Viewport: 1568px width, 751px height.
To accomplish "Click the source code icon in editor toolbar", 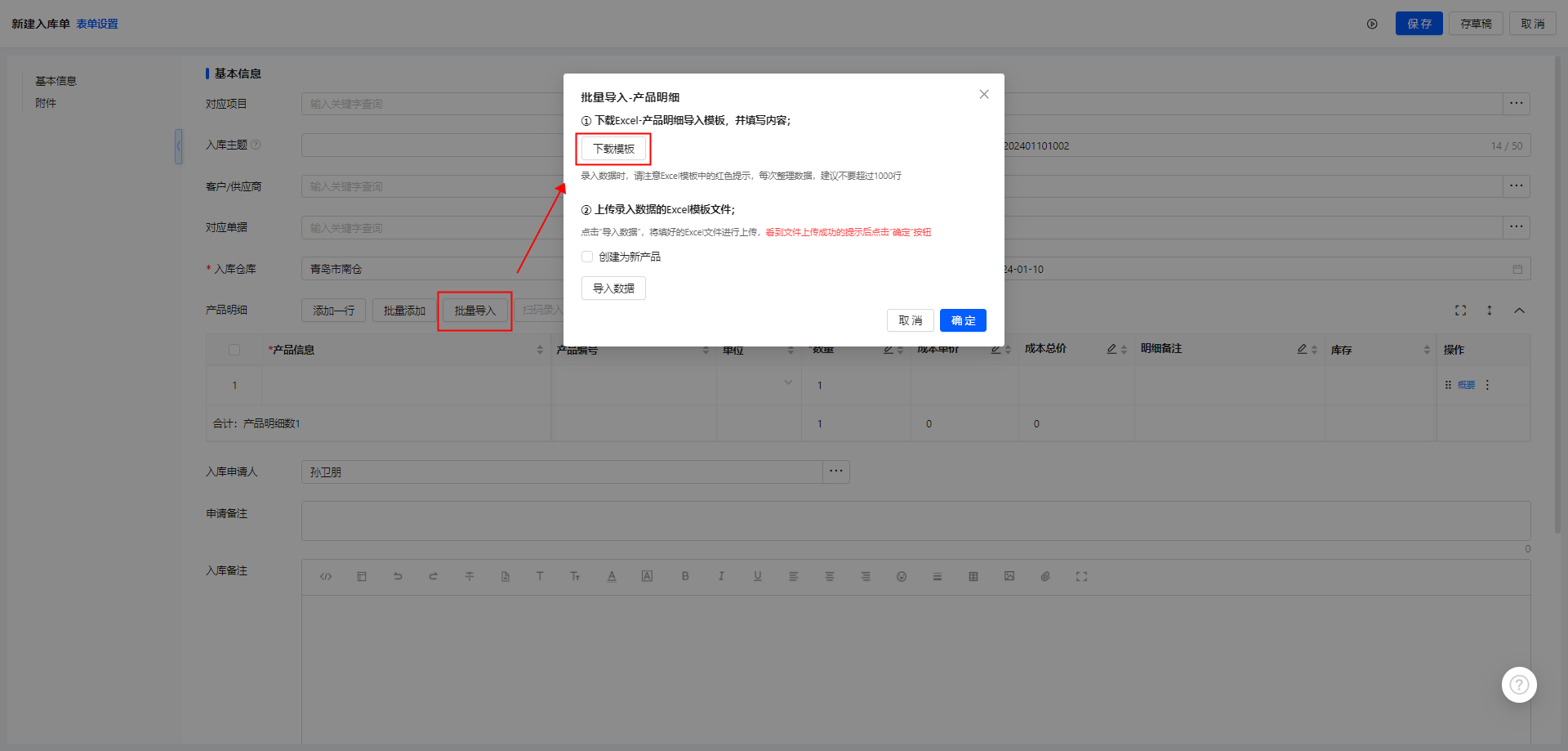I will click(326, 576).
